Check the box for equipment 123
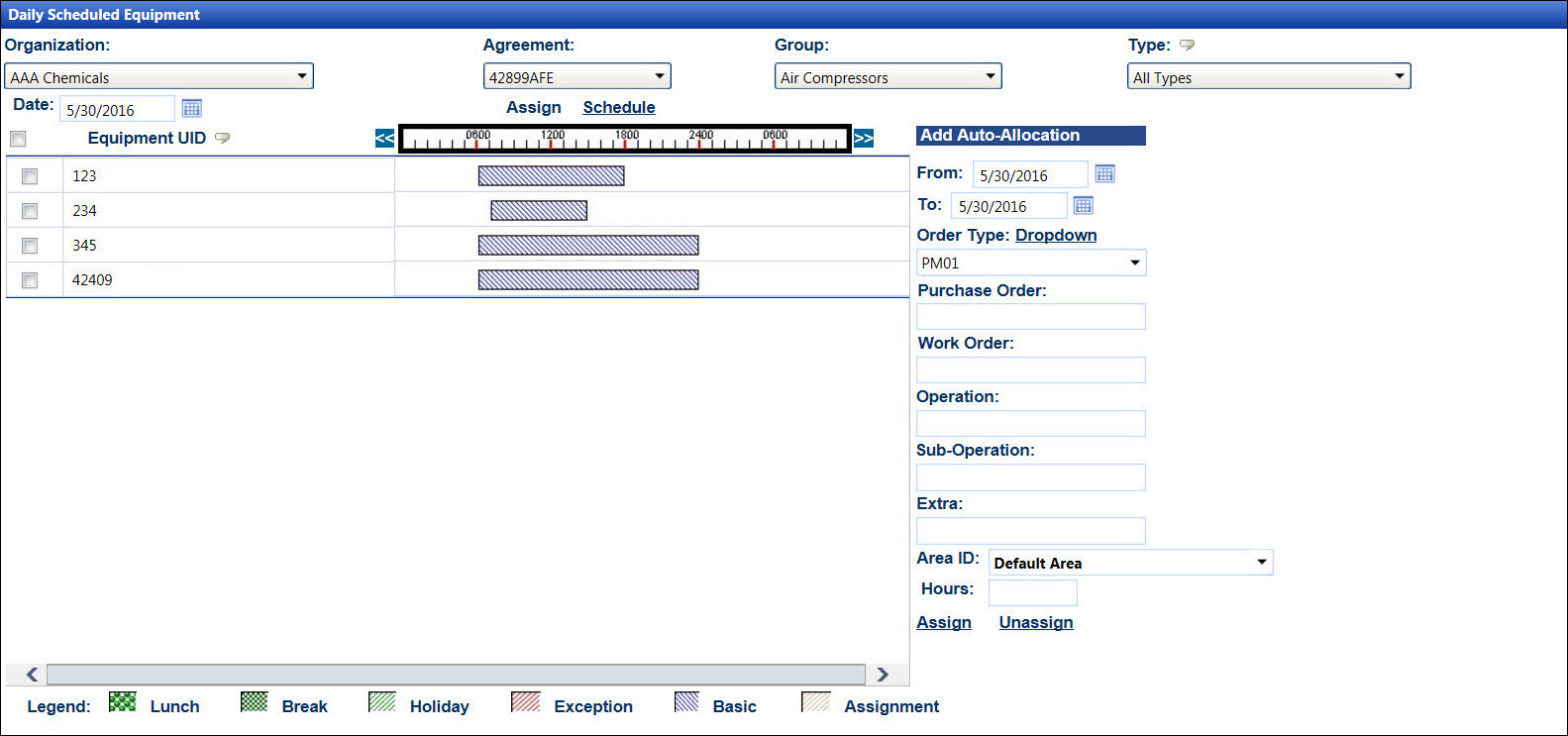Viewport: 1568px width, 736px height. (30, 176)
